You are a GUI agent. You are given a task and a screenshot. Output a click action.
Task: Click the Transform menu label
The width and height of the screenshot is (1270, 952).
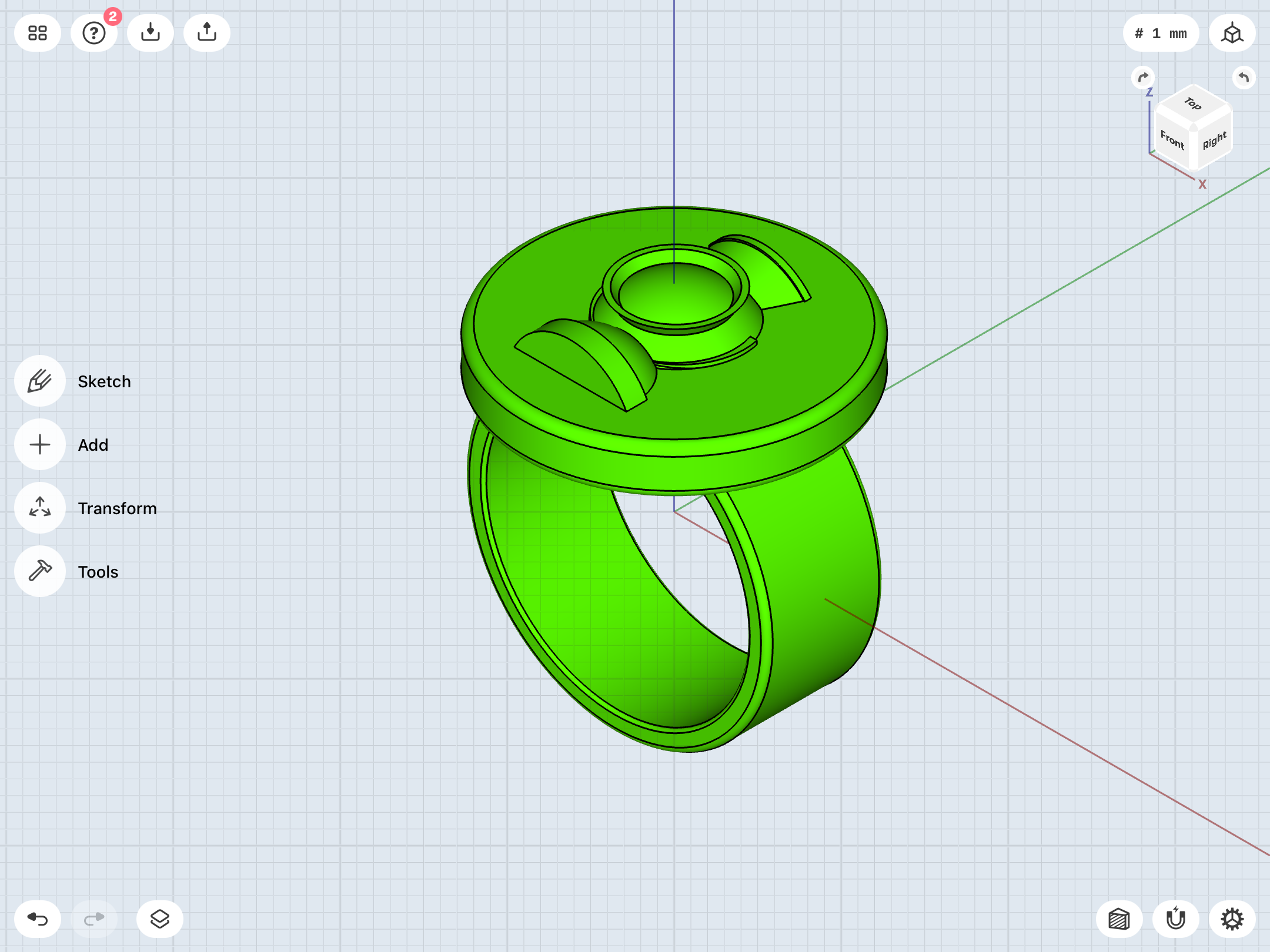[x=118, y=508]
